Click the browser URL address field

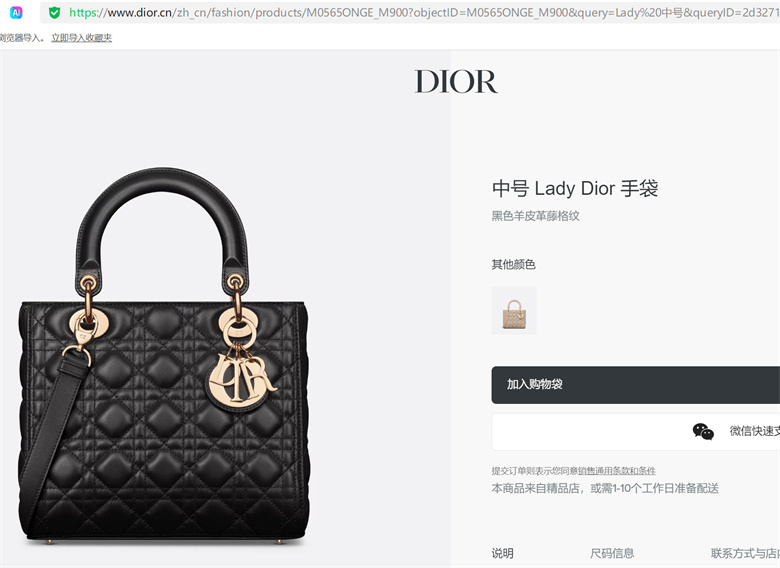pyautogui.click(x=423, y=12)
